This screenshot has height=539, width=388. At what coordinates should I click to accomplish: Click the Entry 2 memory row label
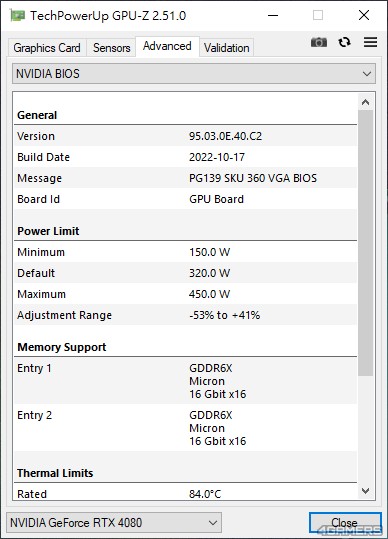(x=34, y=415)
